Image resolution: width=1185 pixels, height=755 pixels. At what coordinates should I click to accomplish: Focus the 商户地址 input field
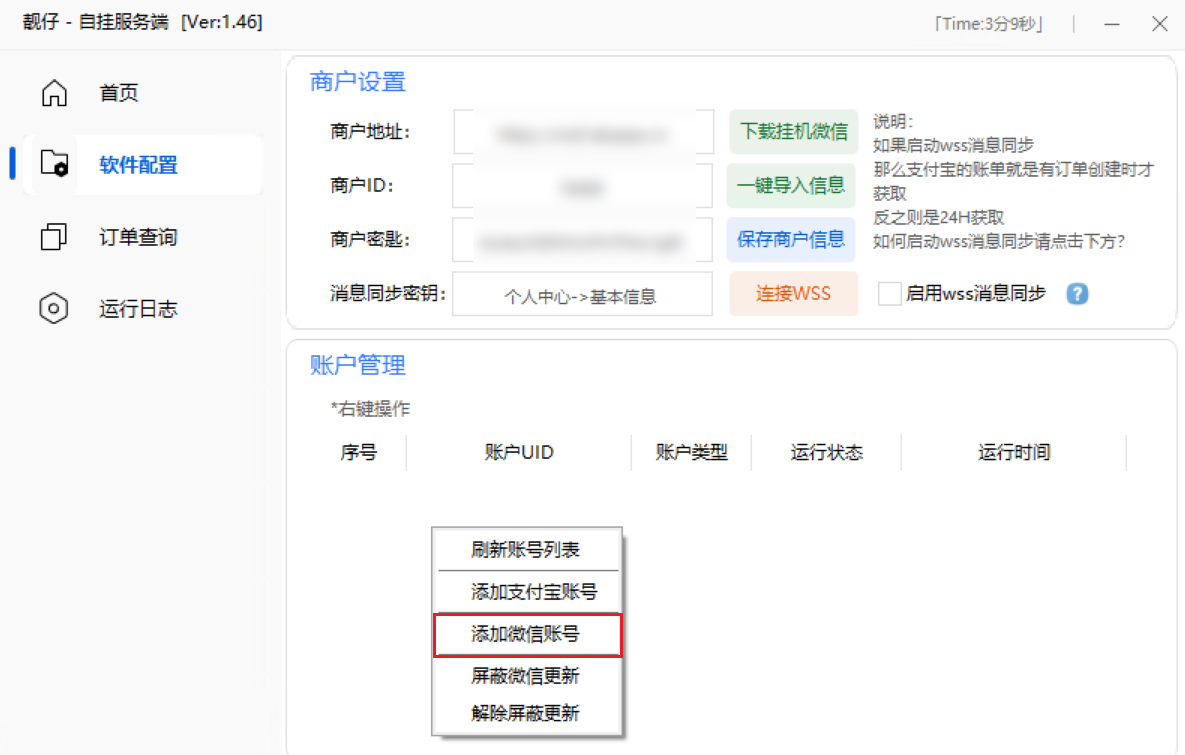click(x=583, y=132)
